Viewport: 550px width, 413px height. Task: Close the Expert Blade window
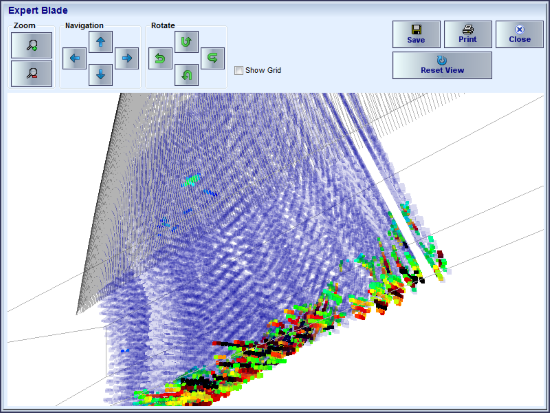pyautogui.click(x=519, y=34)
